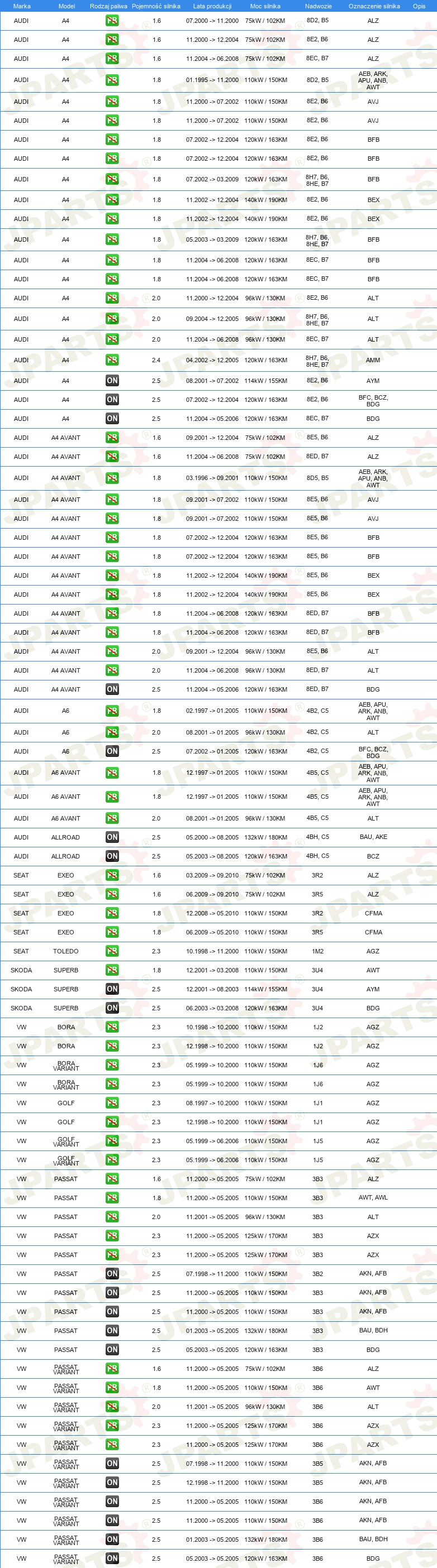Viewport: 437px width, 1568px height.
Task: Click ON icon for Allroad BAU, AKE row
Action: pyautogui.click(x=112, y=837)
